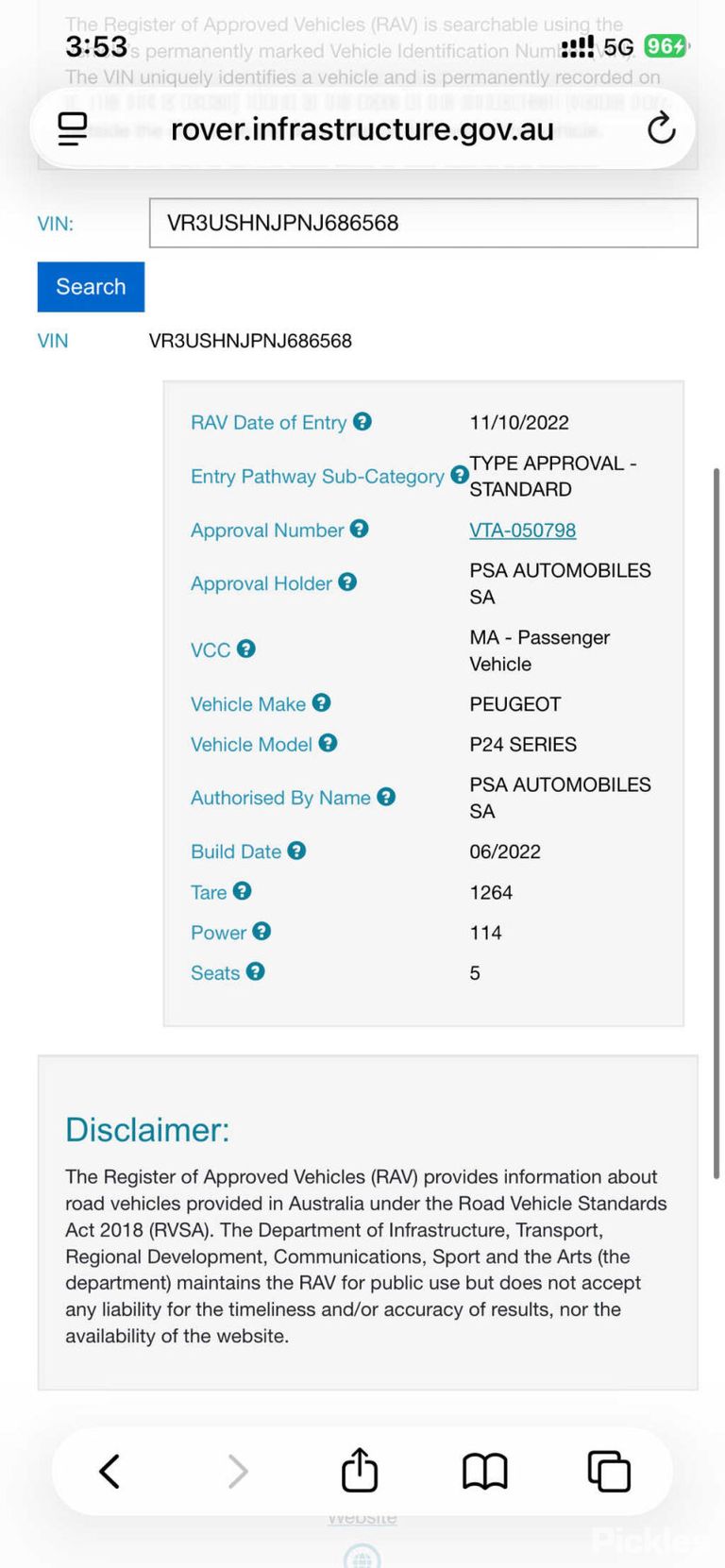Open the VTA-050798 approval link
Screen dimensions: 725x1568
(523, 531)
